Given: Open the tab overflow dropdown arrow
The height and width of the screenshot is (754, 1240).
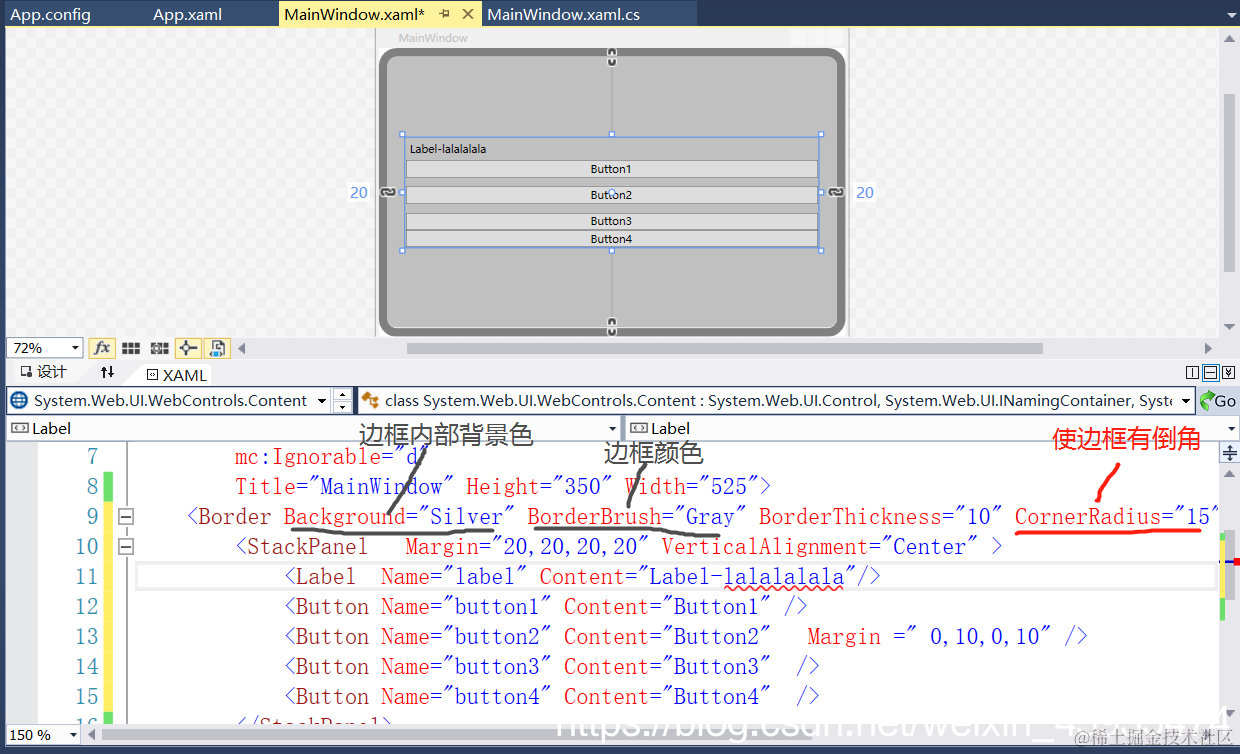Looking at the screenshot, I should point(1229,15).
